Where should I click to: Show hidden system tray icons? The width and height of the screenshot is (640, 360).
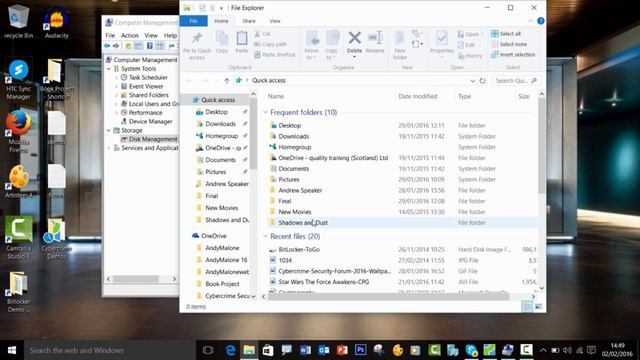[x=543, y=350]
